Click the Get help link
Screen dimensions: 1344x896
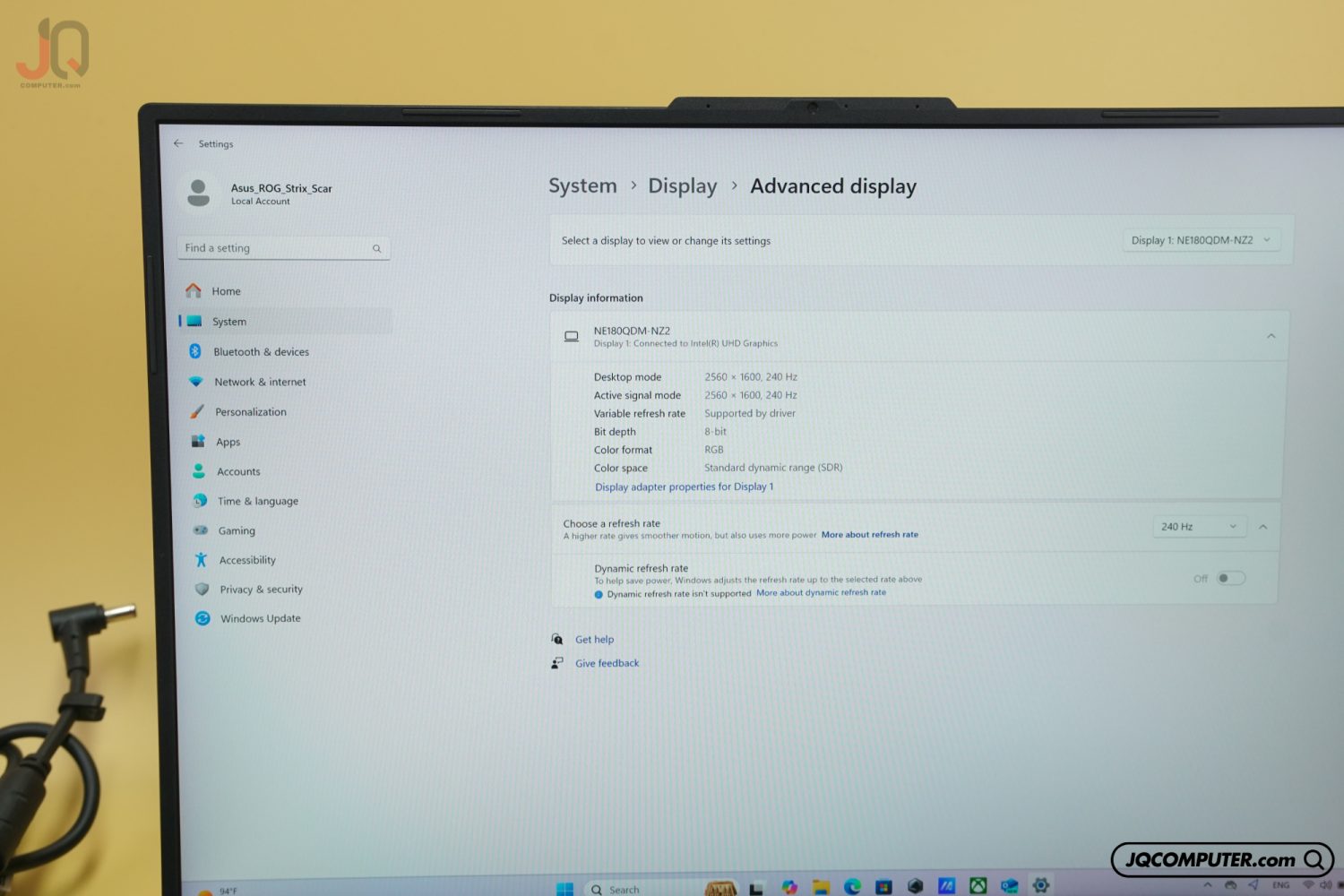click(x=594, y=640)
